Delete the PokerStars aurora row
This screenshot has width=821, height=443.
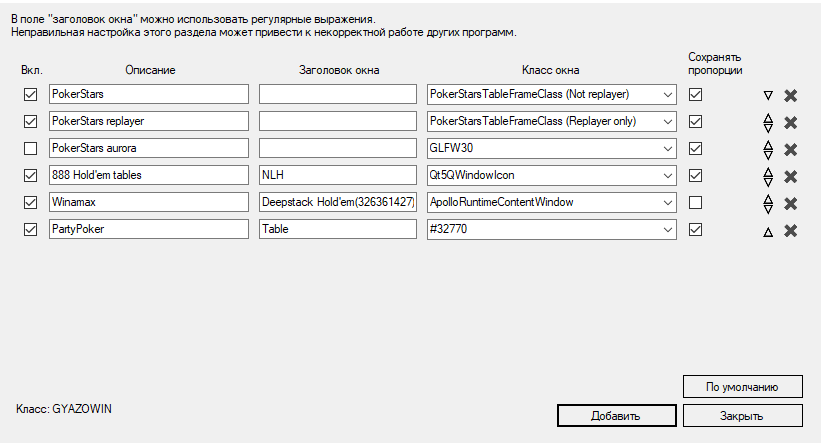click(x=791, y=150)
